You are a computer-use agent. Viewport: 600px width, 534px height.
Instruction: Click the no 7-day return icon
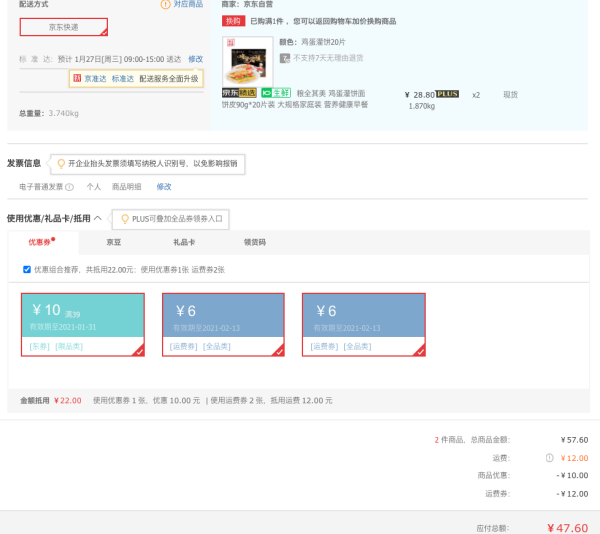(x=285, y=58)
